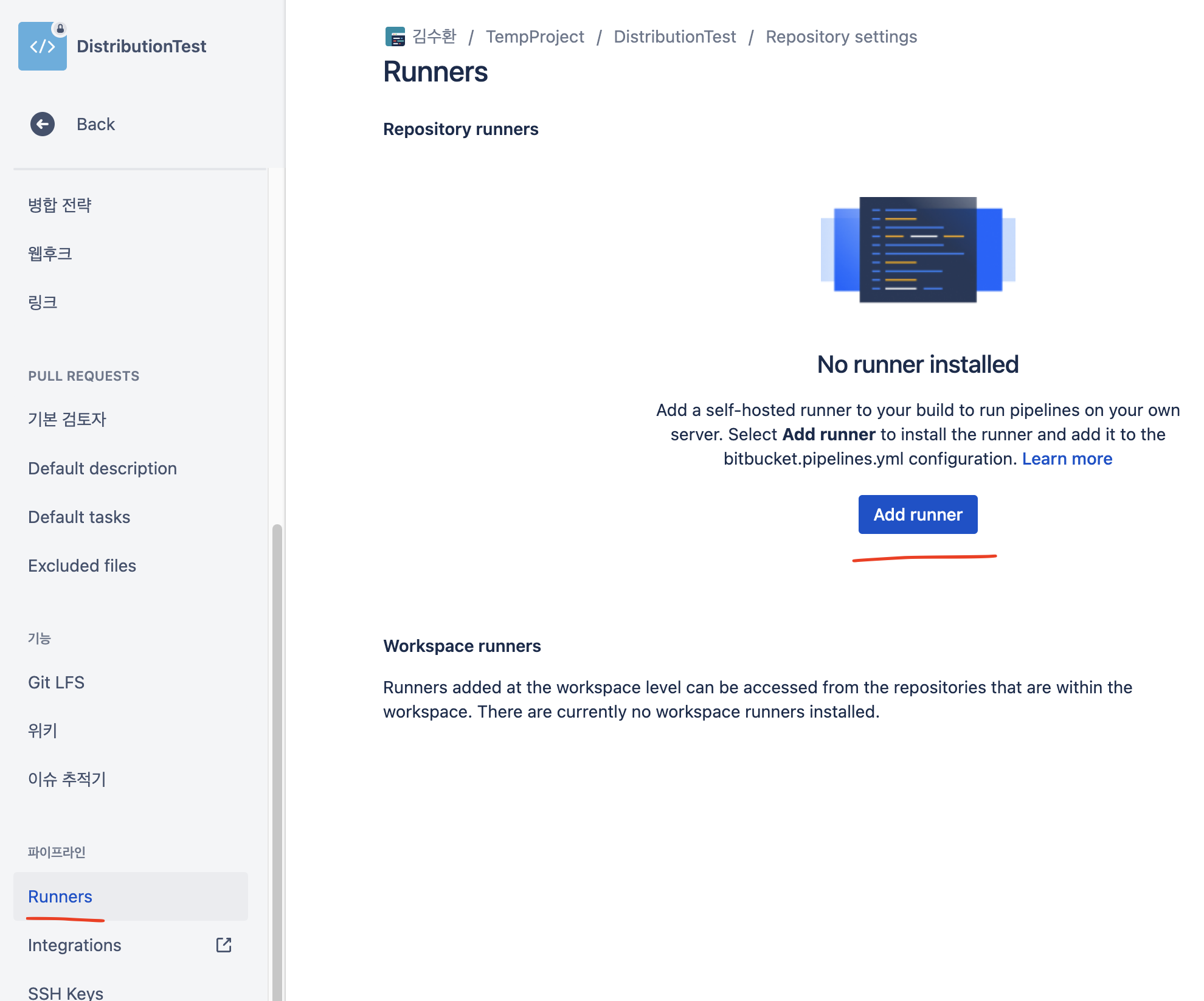1204x1001 pixels.
Task: Select Git LFS in sidebar
Action: 57,682
